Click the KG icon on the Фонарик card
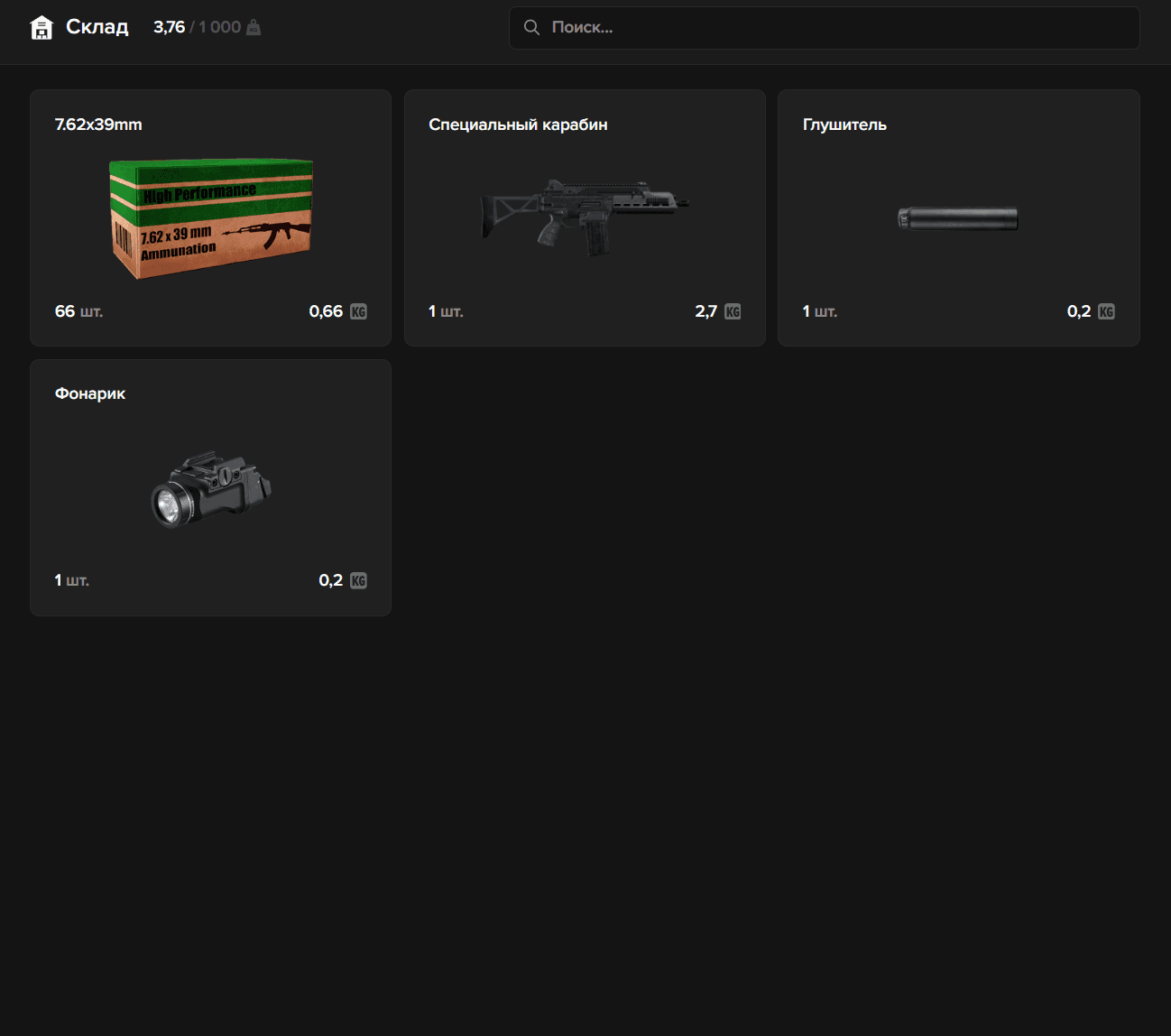The image size is (1171, 1036). (x=358, y=581)
